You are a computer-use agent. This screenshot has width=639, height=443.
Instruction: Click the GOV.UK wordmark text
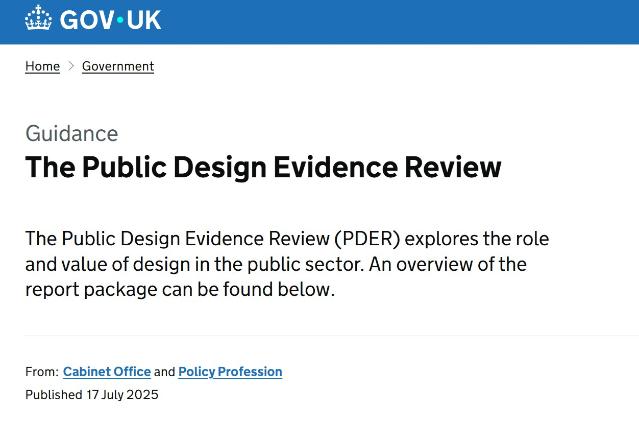(x=110, y=19)
